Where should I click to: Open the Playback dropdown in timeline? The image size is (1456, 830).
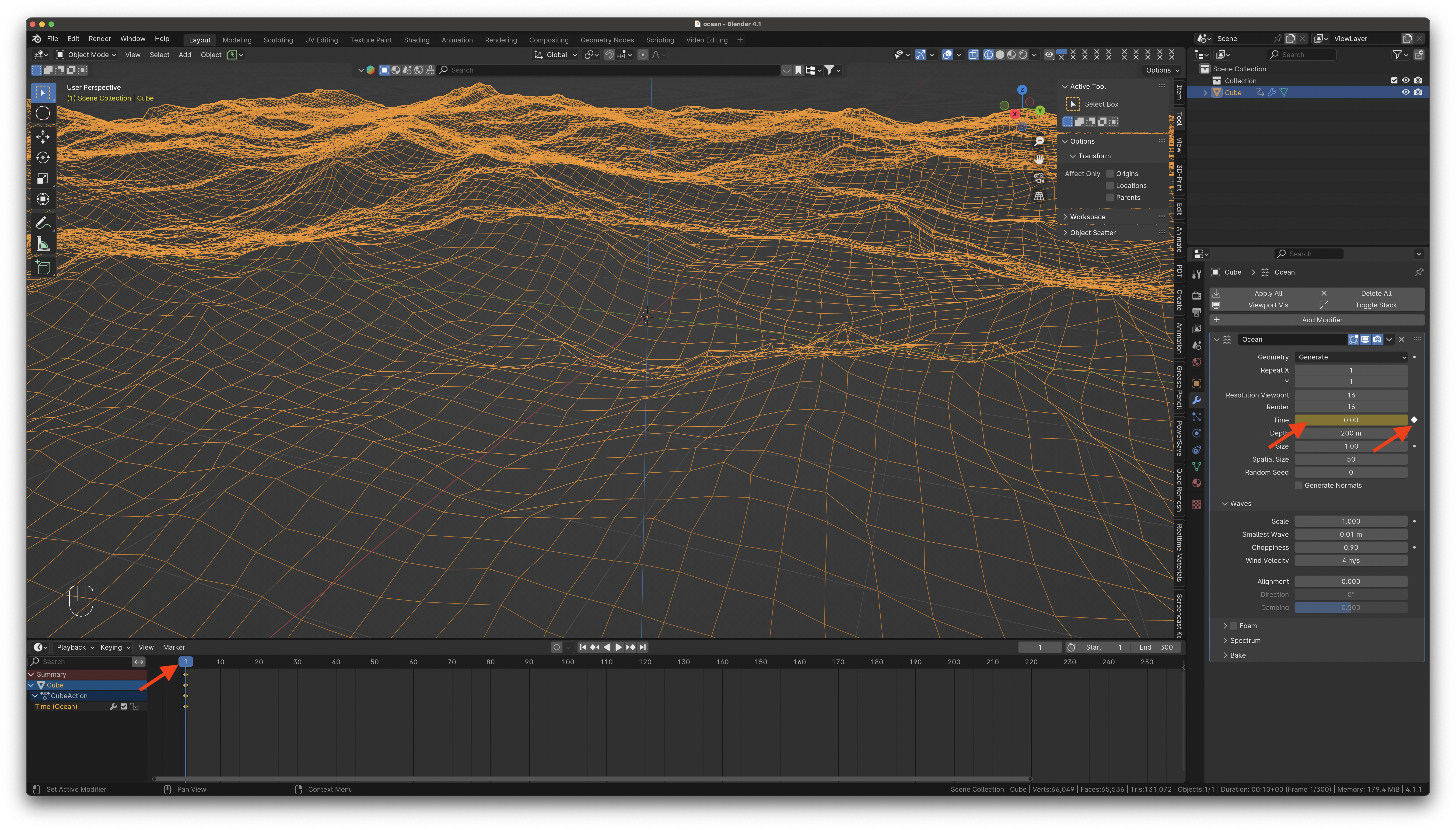click(x=75, y=647)
